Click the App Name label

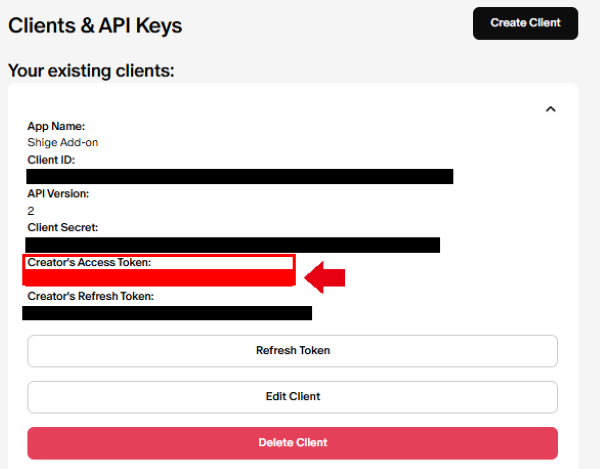pos(56,126)
